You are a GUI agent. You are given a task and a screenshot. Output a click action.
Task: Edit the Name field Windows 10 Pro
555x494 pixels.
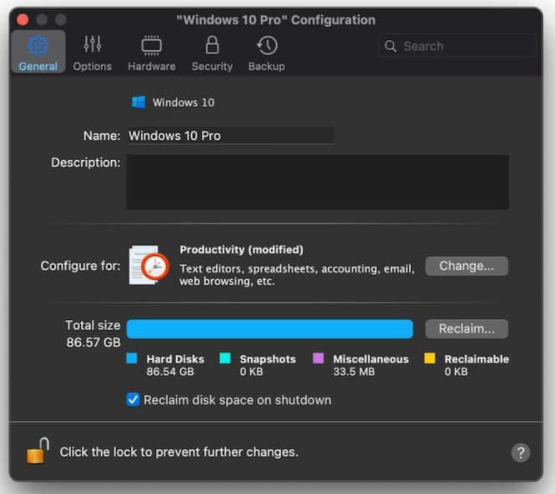click(x=230, y=136)
